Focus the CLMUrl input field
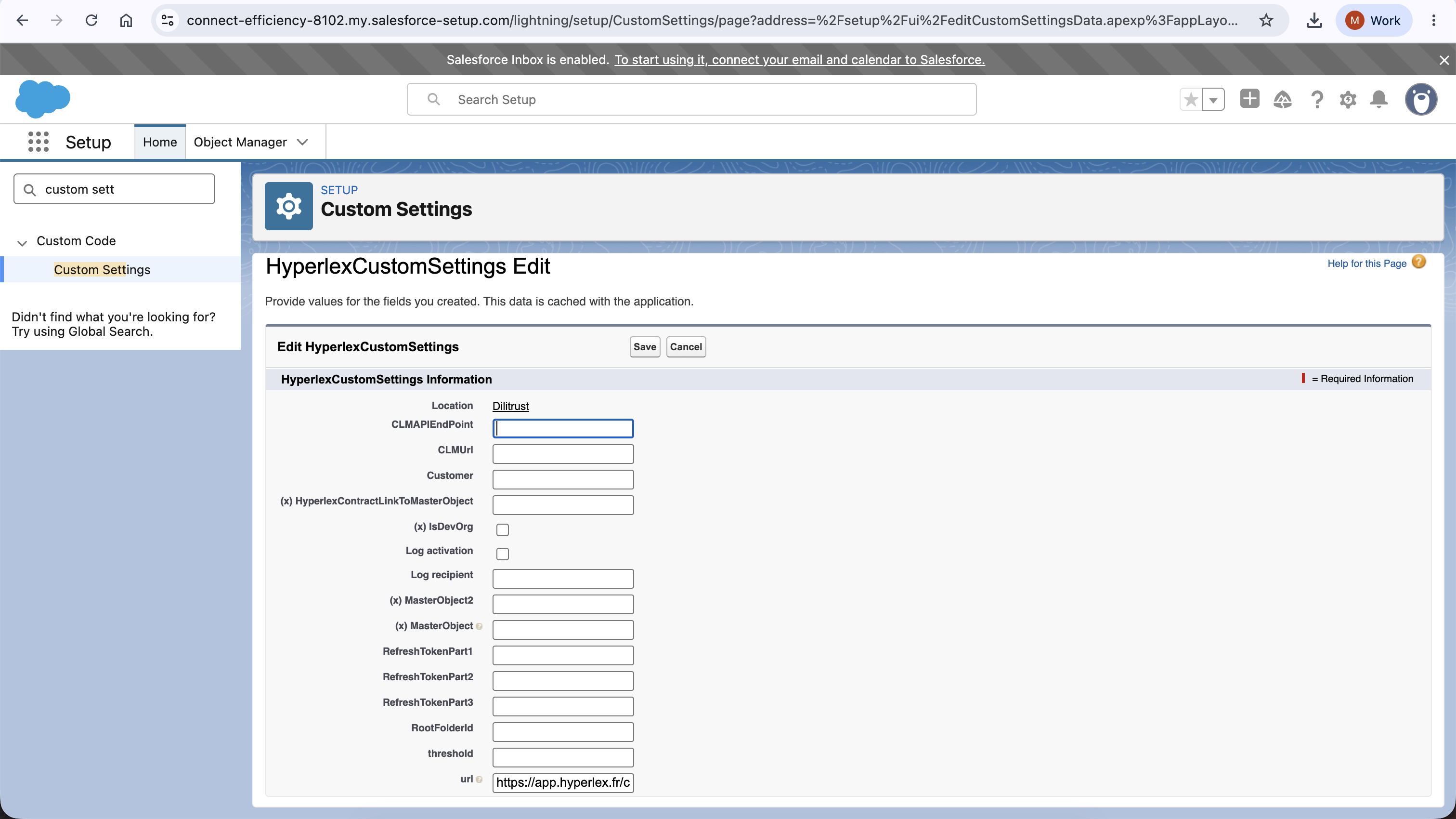The width and height of the screenshot is (1456, 819). pos(563,454)
